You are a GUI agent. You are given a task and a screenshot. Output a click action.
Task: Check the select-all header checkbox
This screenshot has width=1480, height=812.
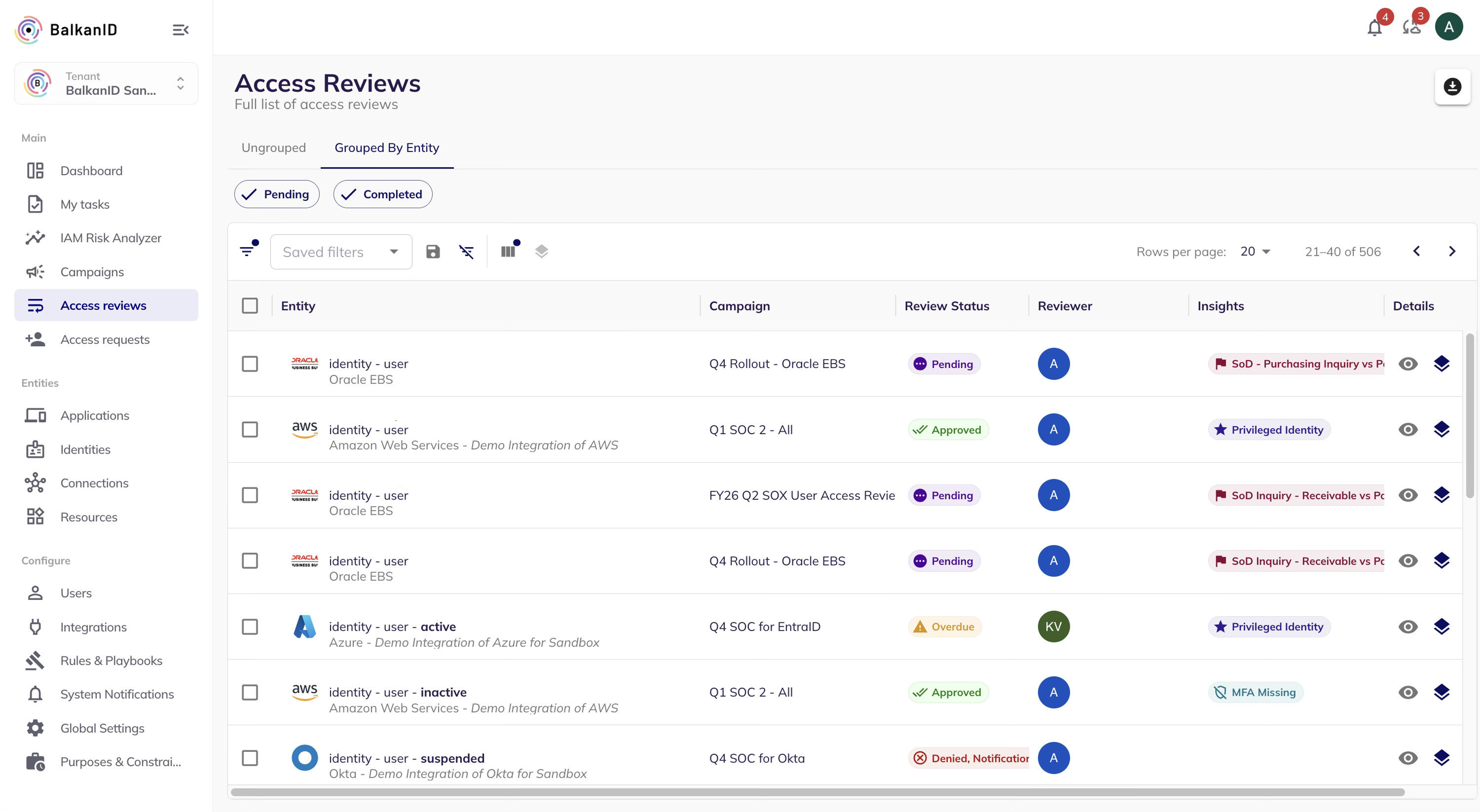pyautogui.click(x=250, y=306)
